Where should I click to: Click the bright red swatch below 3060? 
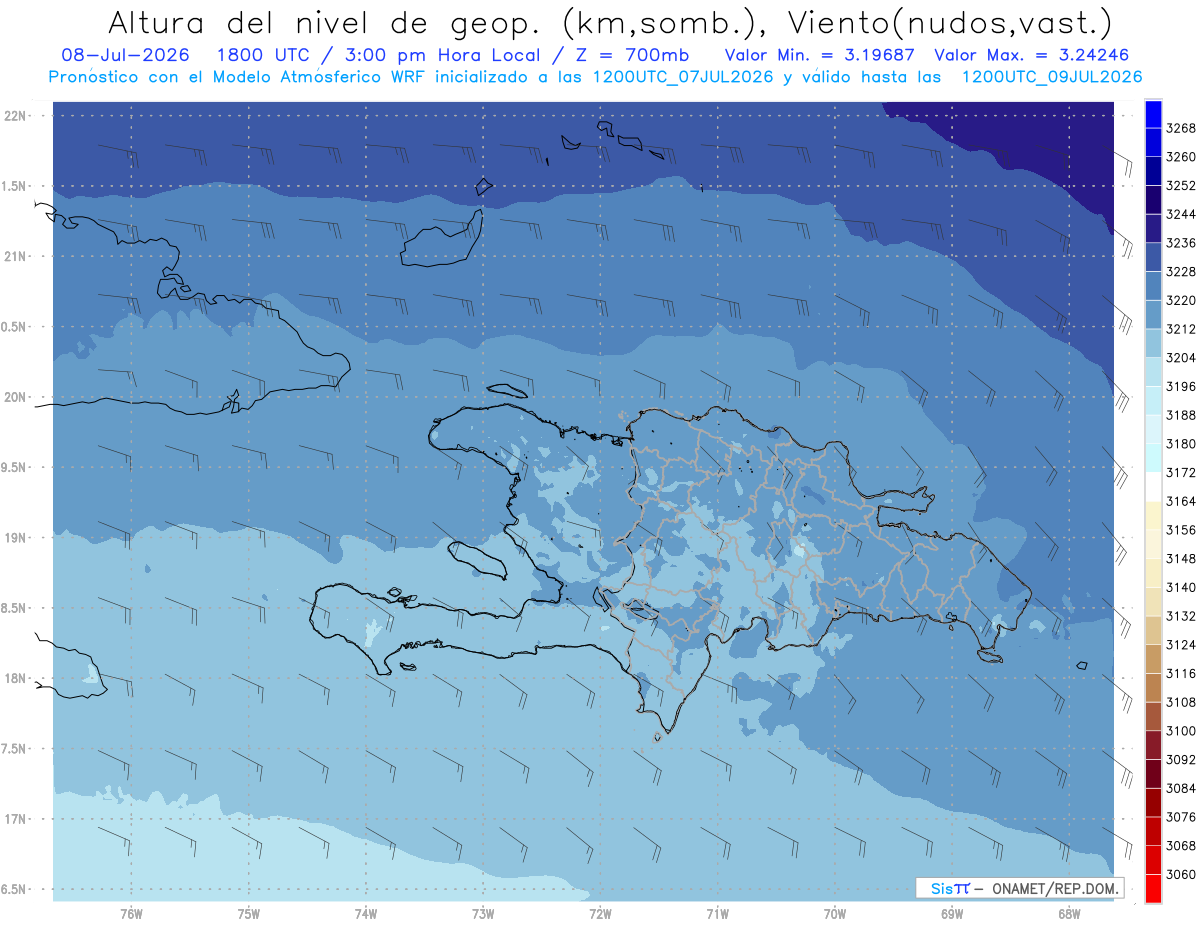click(x=1153, y=888)
